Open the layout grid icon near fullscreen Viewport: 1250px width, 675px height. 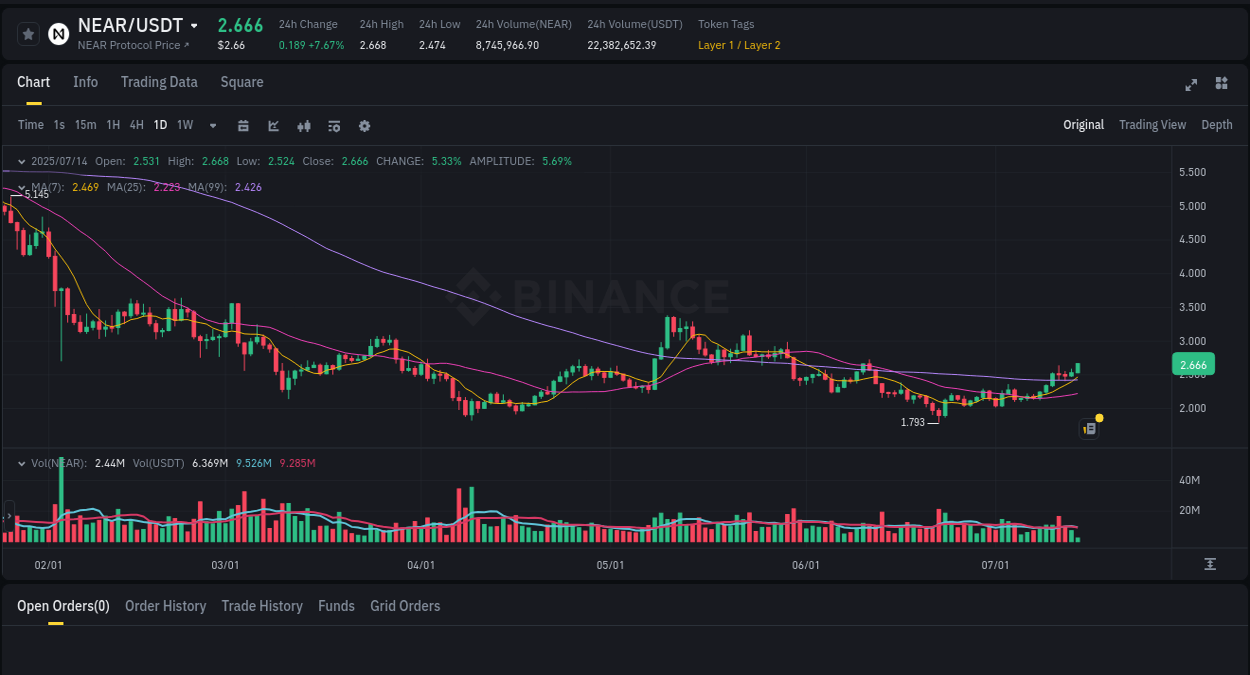point(1221,86)
